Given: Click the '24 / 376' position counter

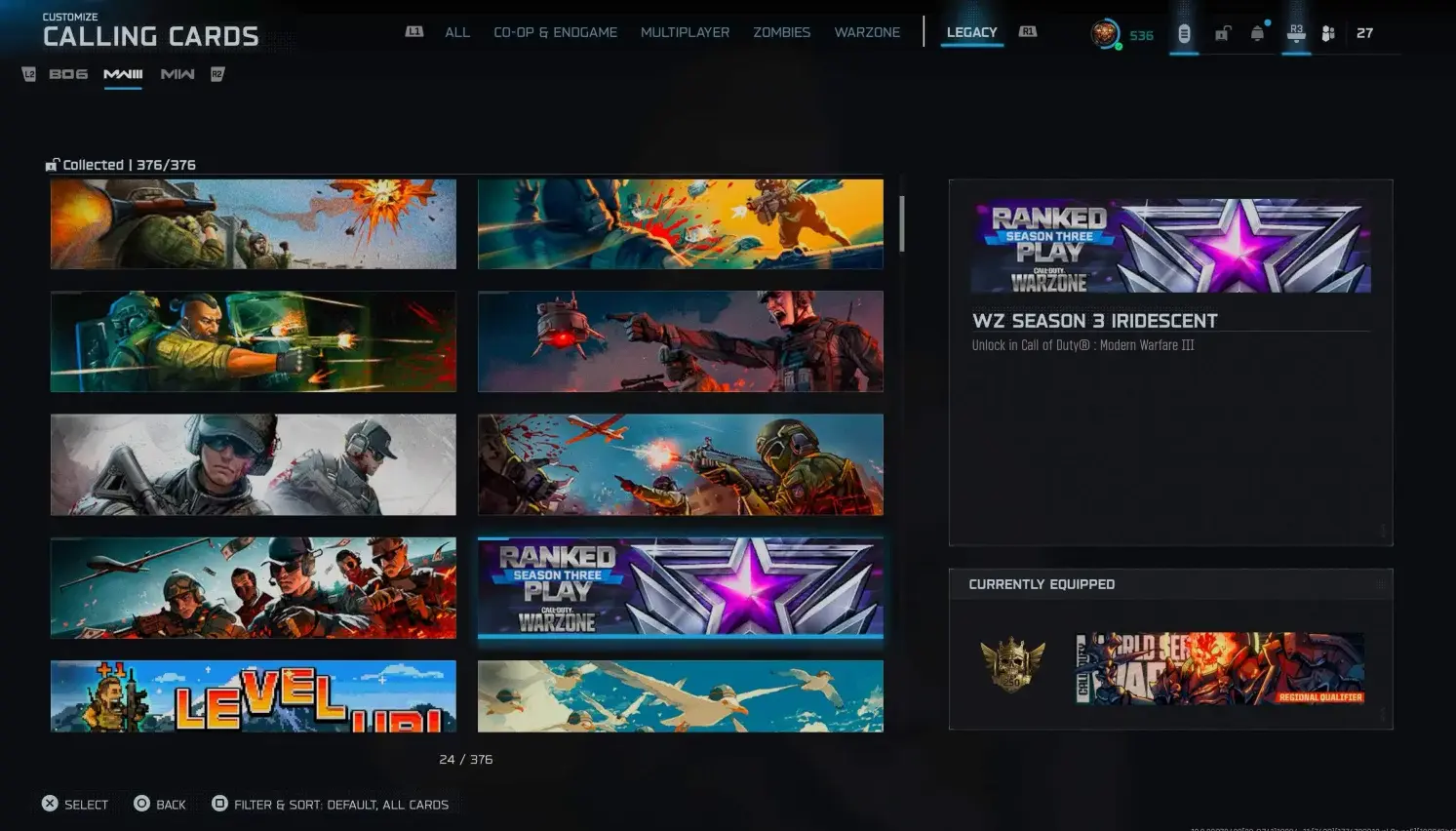Looking at the screenshot, I should click(x=466, y=759).
